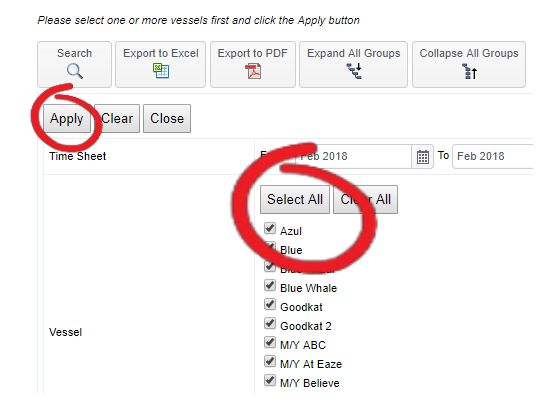
Task: Click the Clear filter button
Action: click(117, 118)
